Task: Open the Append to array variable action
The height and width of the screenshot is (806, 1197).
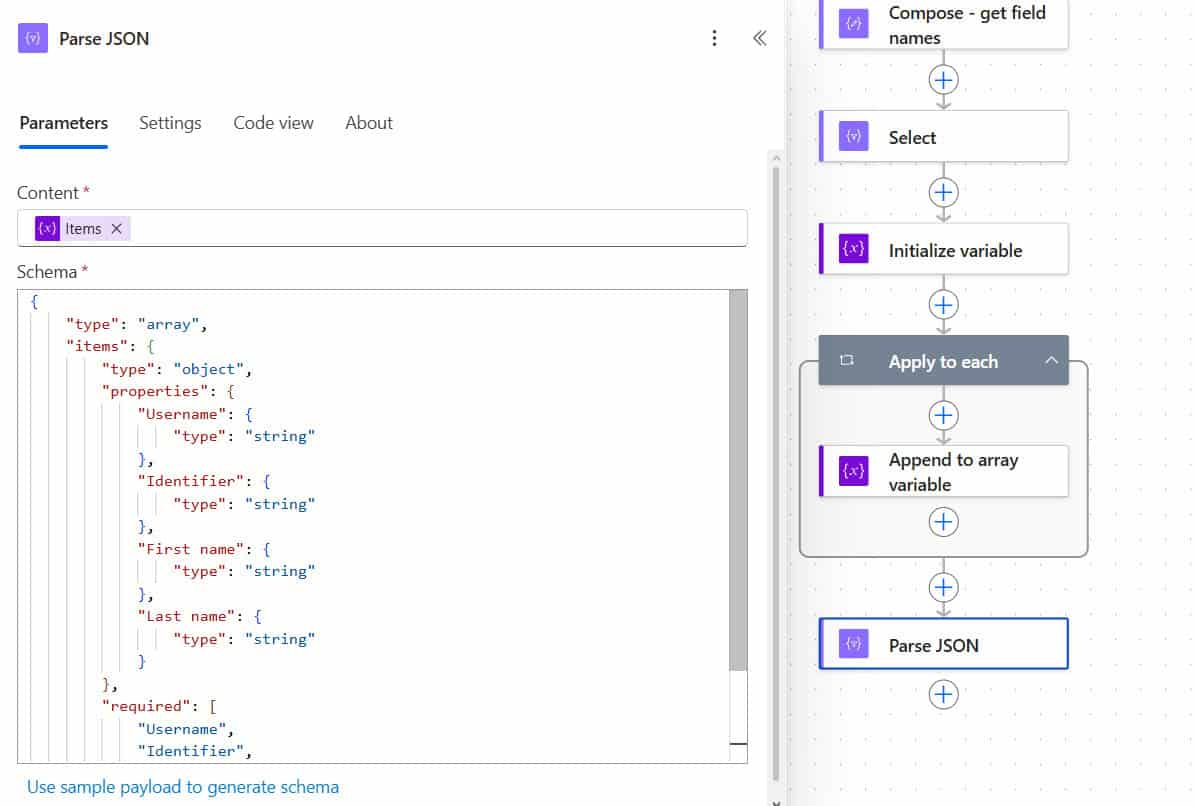Action: click(x=944, y=471)
